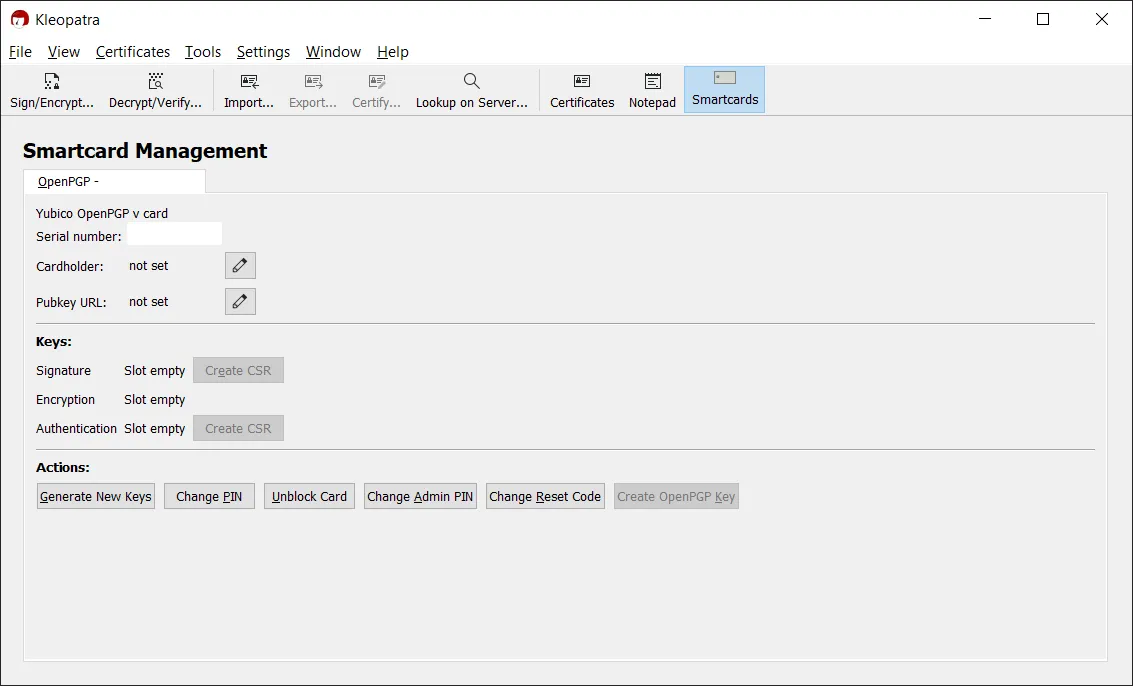Open the File menu

(20, 52)
